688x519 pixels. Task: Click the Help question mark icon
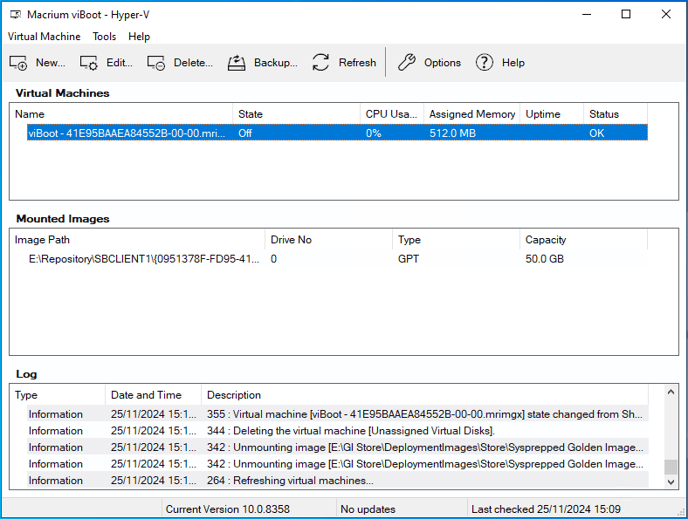(x=484, y=62)
